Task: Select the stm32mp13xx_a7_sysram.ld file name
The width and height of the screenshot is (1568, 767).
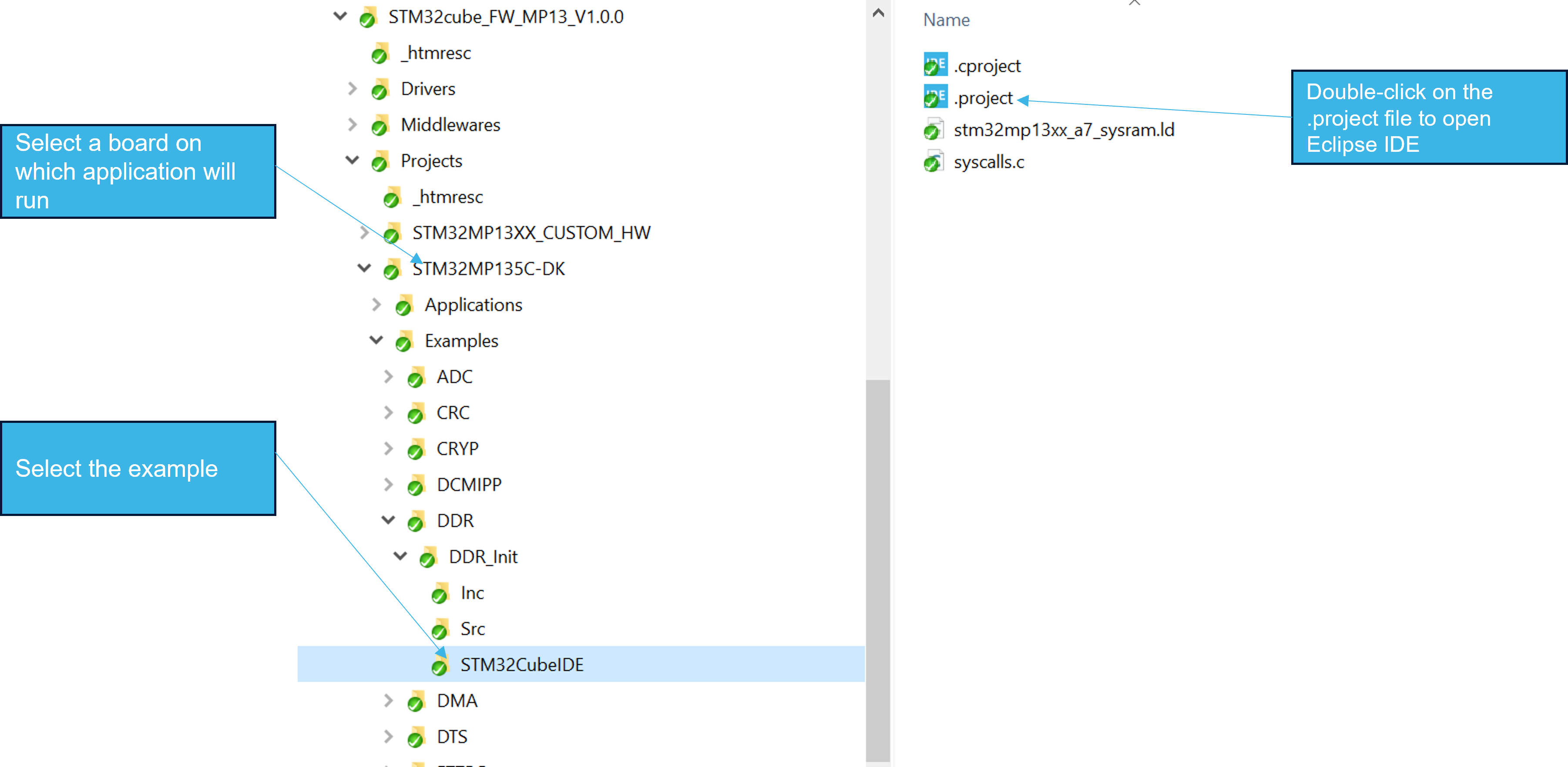Action: click(1063, 130)
